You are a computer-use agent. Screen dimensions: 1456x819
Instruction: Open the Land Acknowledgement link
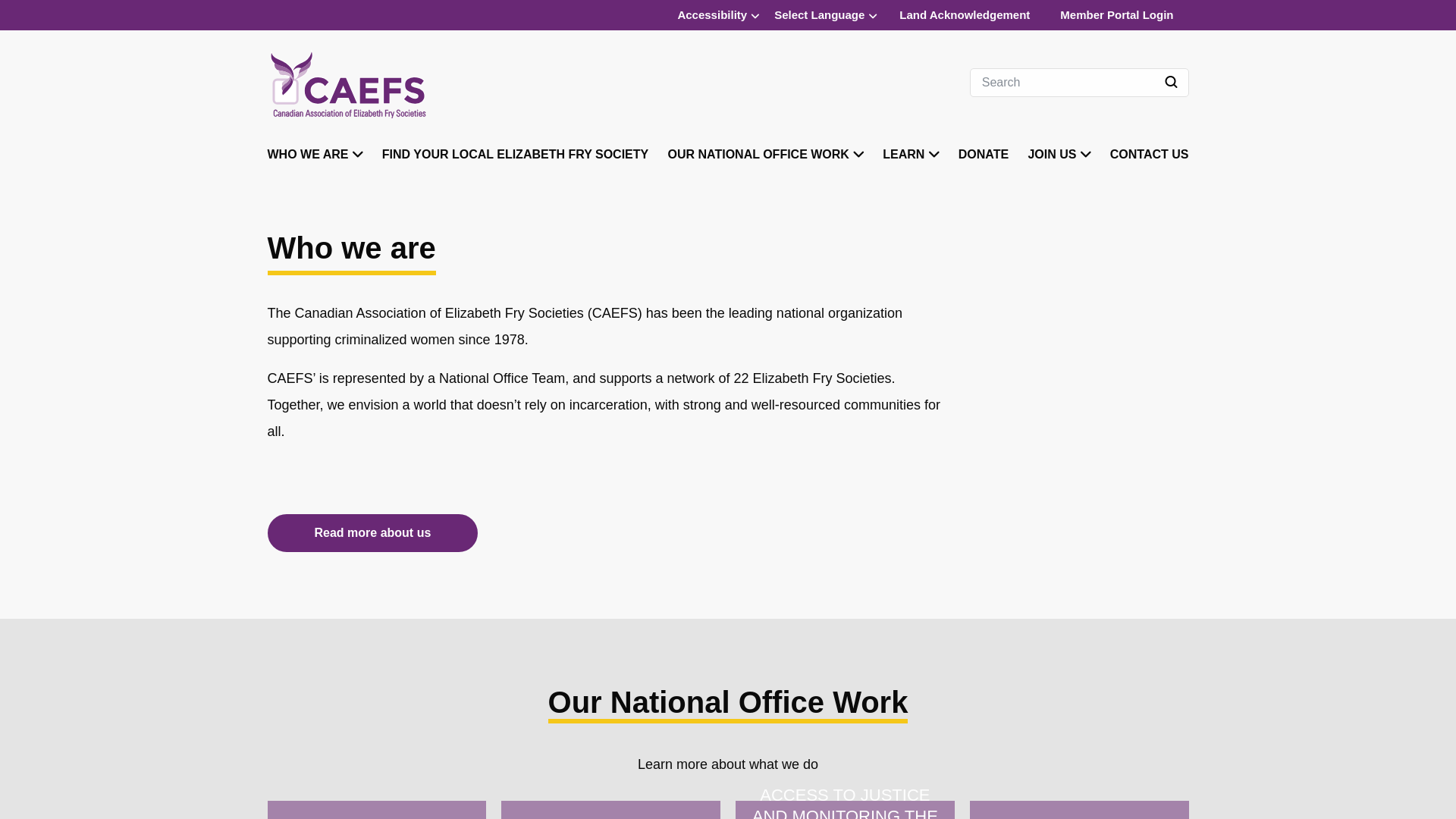coord(964,15)
